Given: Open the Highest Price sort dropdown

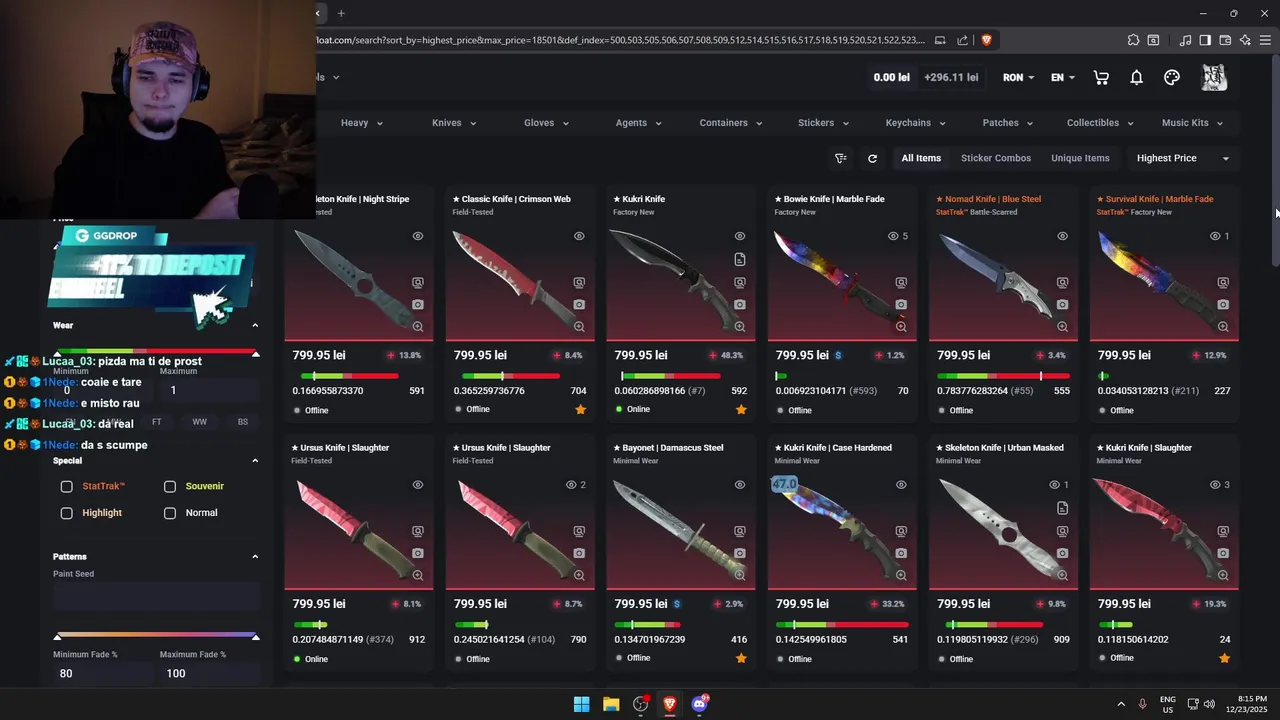Looking at the screenshot, I should (x=1182, y=158).
